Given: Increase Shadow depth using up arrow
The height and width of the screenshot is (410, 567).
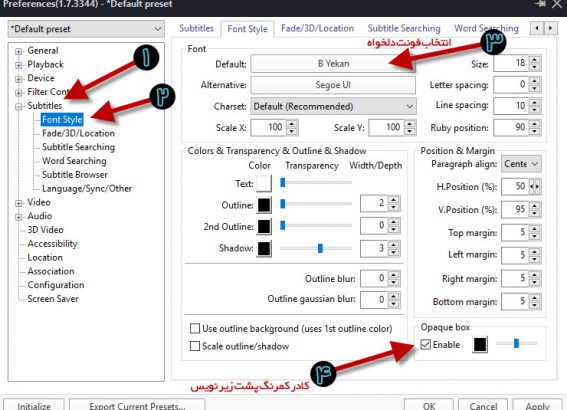Looking at the screenshot, I should click(393, 244).
